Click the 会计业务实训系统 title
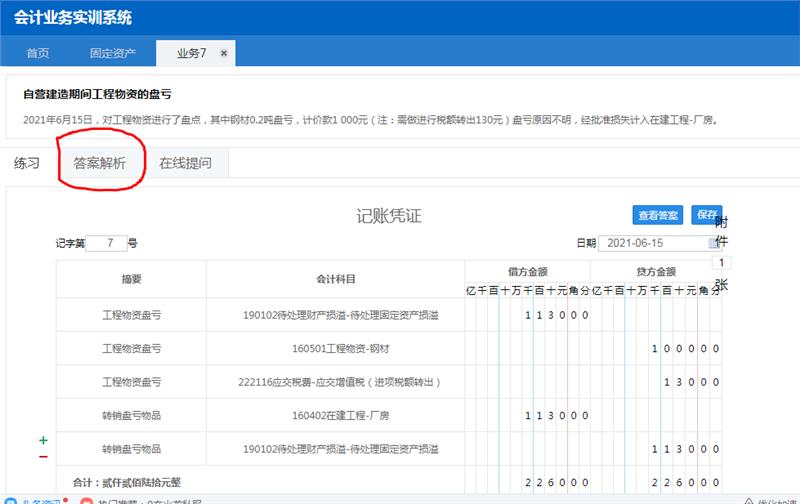 (73, 18)
